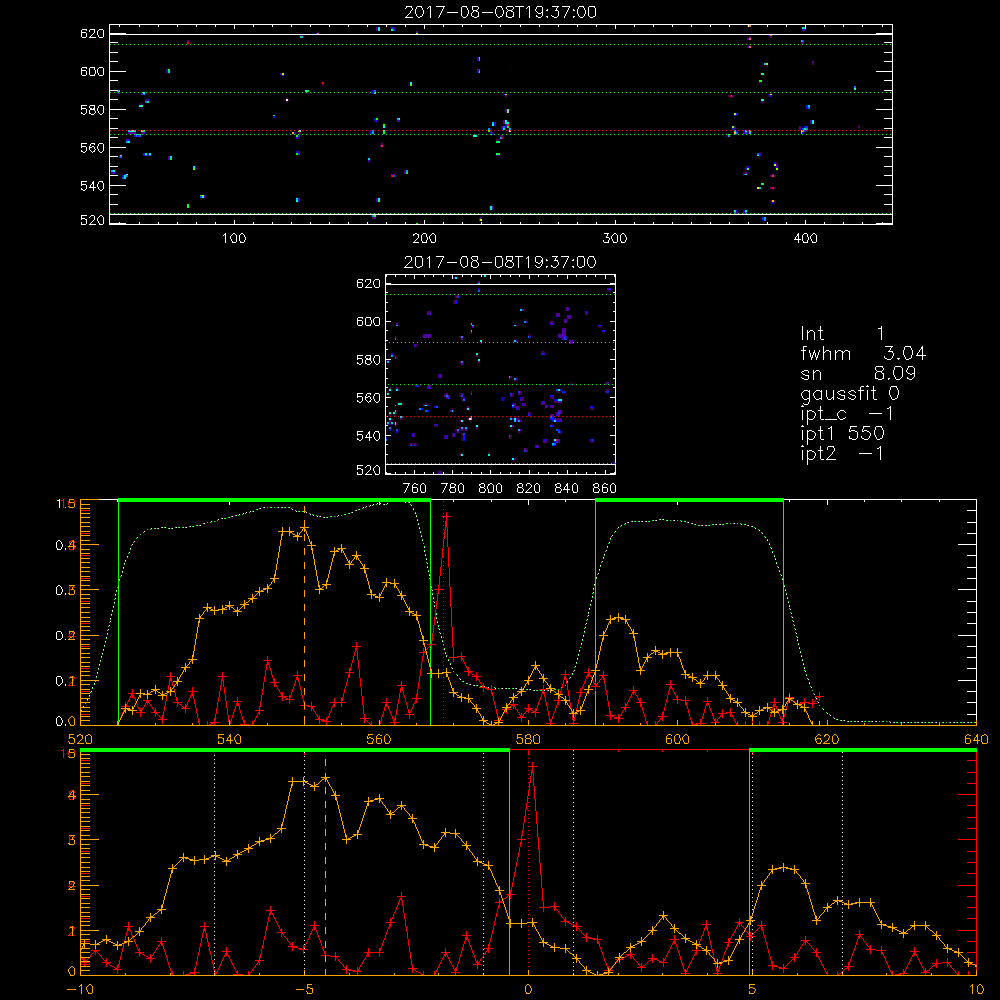
Task: Click x-axis label 400 on top plot
Action: pos(805,239)
